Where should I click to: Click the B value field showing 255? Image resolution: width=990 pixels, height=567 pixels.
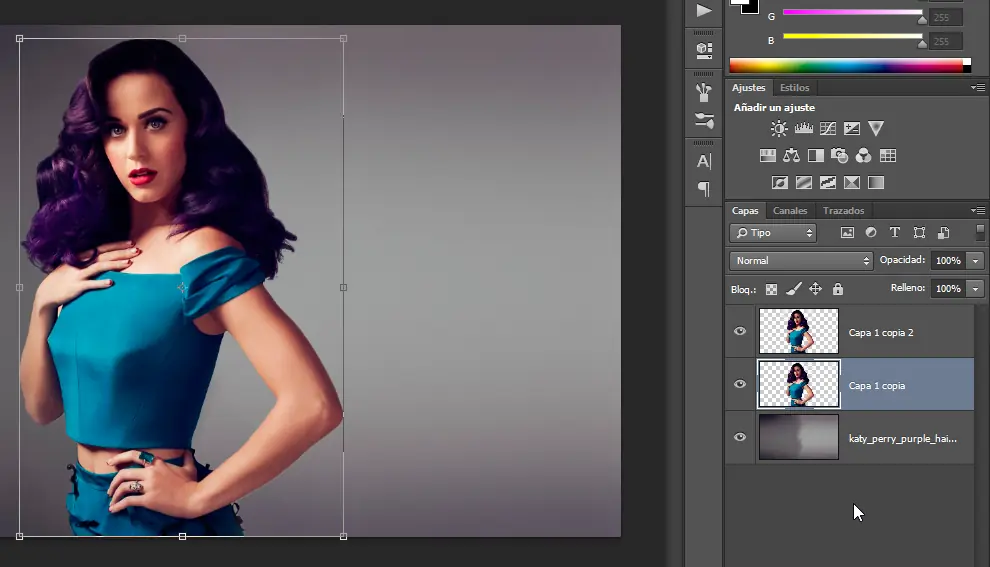[945, 42]
